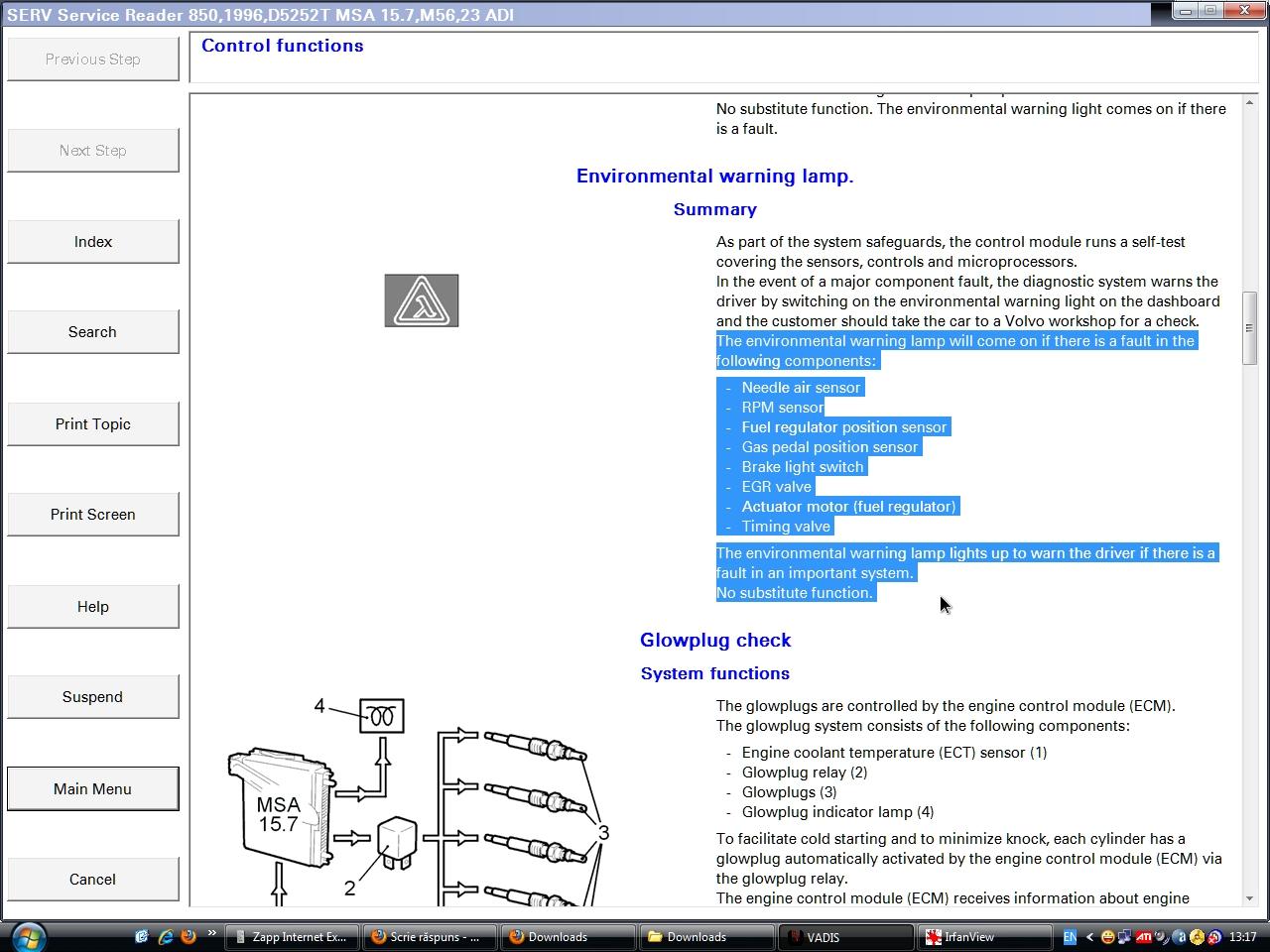Screen dimensions: 1270x952
Task: Click the 'RPM sensor' list item
Action: pos(782,408)
